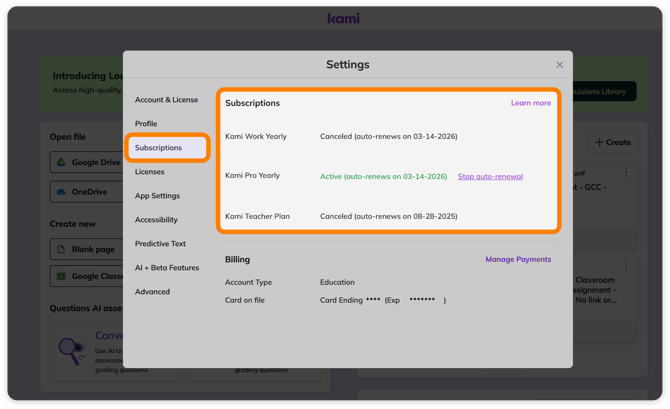Viewport: 670px width, 409px height.
Task: Open three-dot menu on Classroom assignment card
Action: [x=626, y=265]
